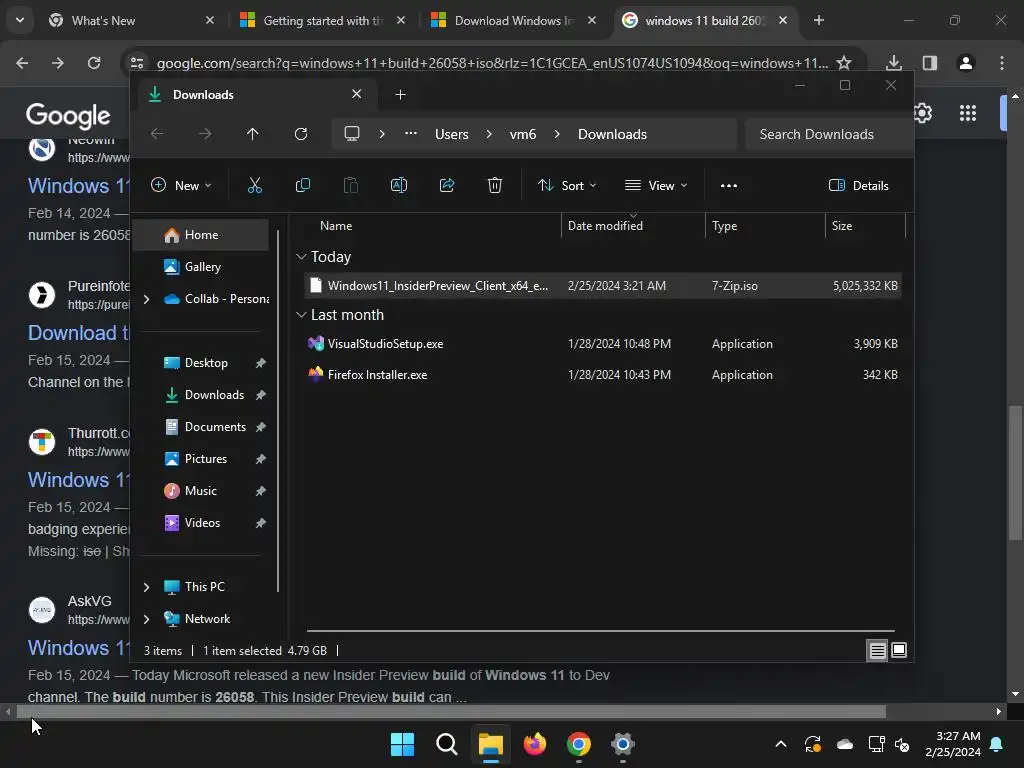Navigate back in File Explorer
The height and width of the screenshot is (768, 1024).
pyautogui.click(x=157, y=134)
